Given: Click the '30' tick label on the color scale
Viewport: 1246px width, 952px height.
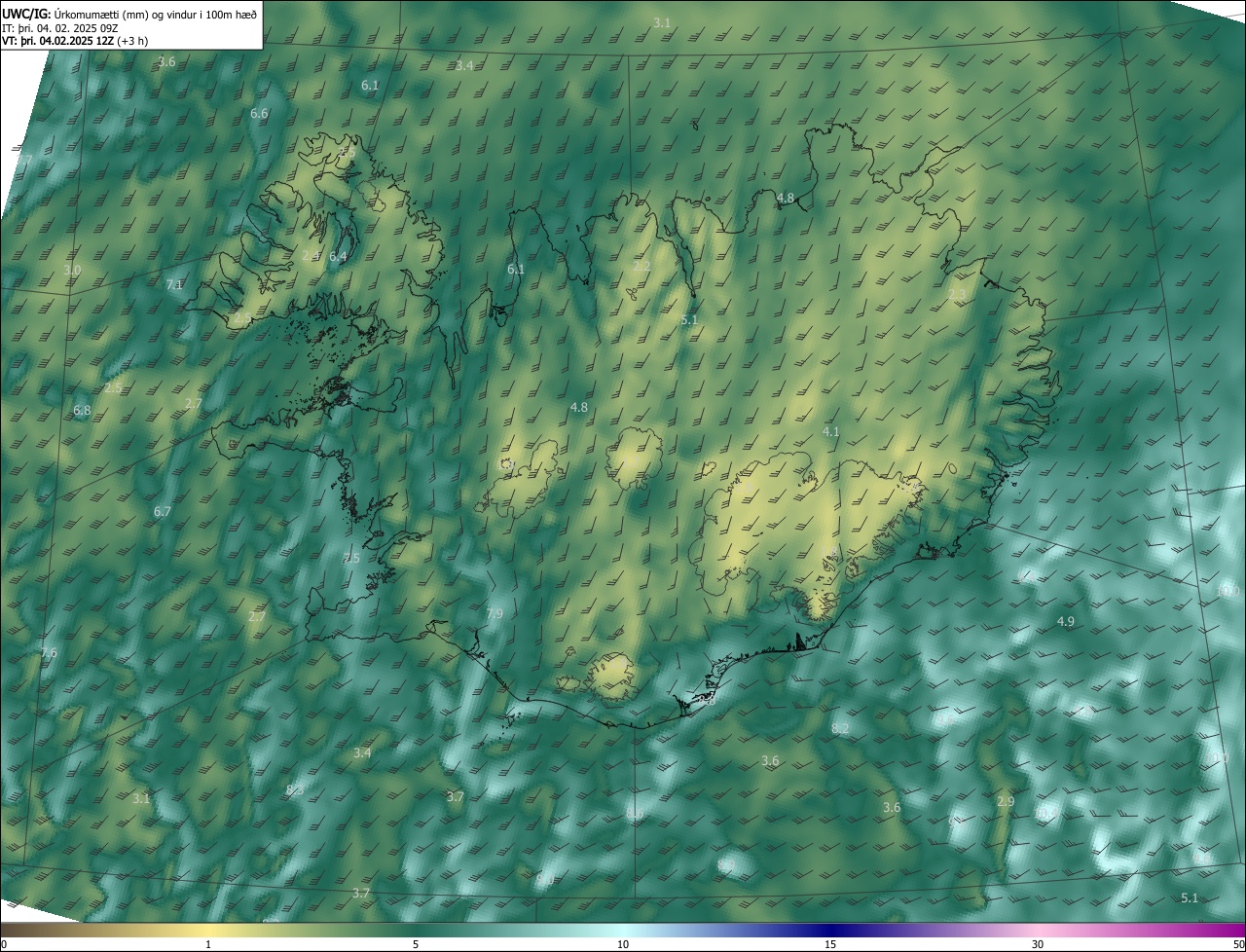Looking at the screenshot, I should 1038,944.
